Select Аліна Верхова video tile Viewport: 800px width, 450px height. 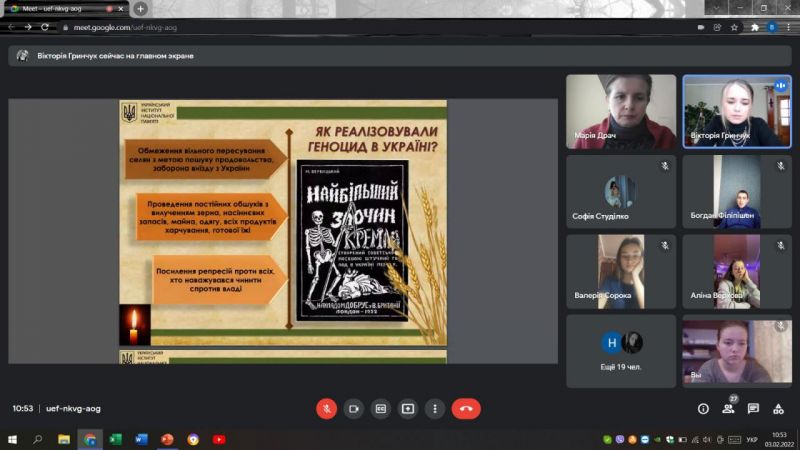click(x=737, y=271)
